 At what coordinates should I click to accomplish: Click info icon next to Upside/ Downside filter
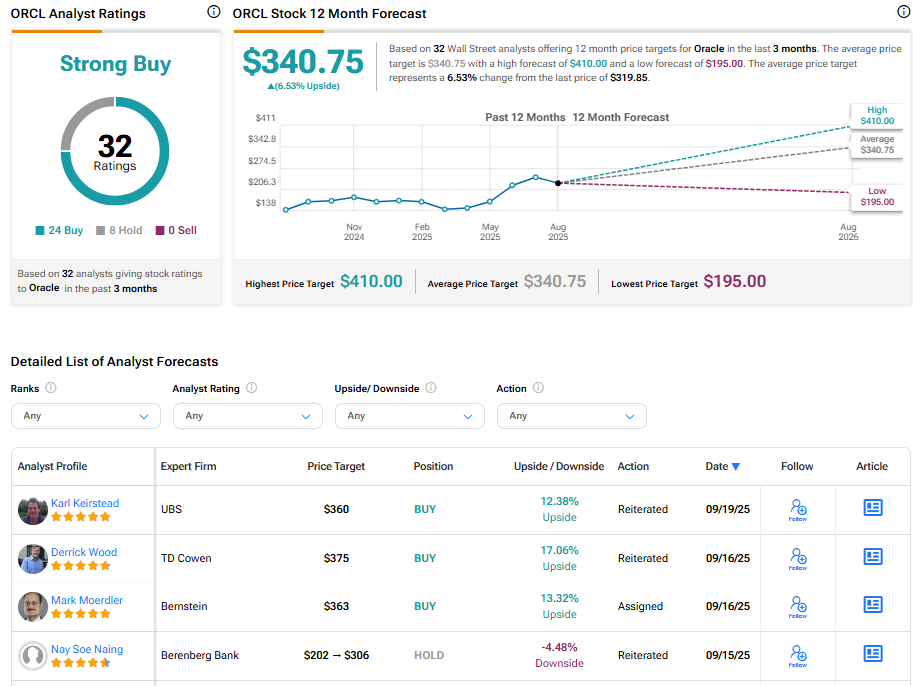pyautogui.click(x=431, y=388)
